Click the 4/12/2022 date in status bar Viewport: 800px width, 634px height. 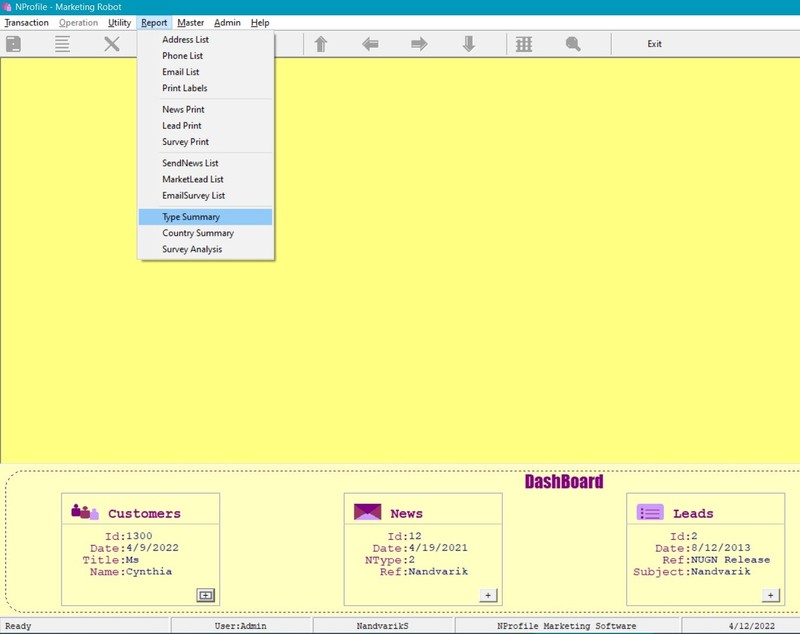pyautogui.click(x=752, y=626)
